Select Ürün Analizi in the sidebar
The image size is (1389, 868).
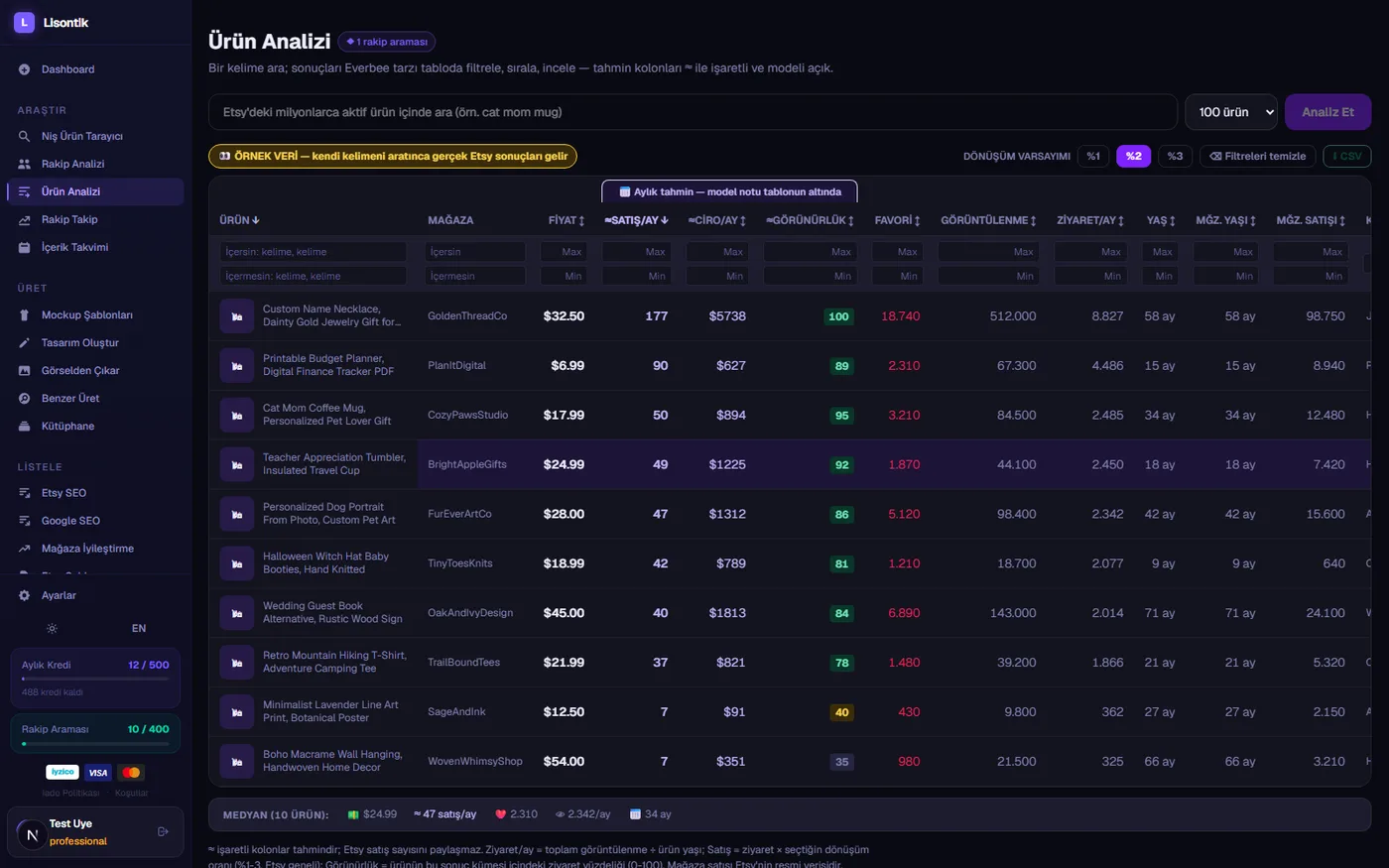[x=95, y=191]
